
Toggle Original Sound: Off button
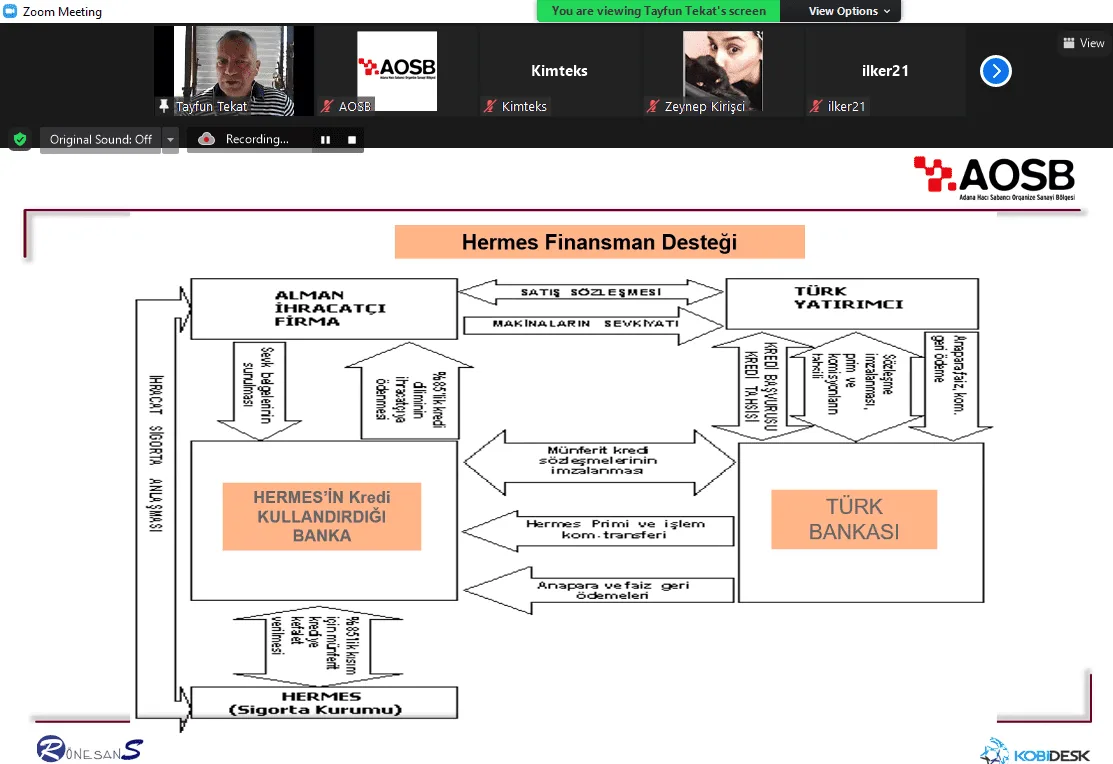(100, 139)
